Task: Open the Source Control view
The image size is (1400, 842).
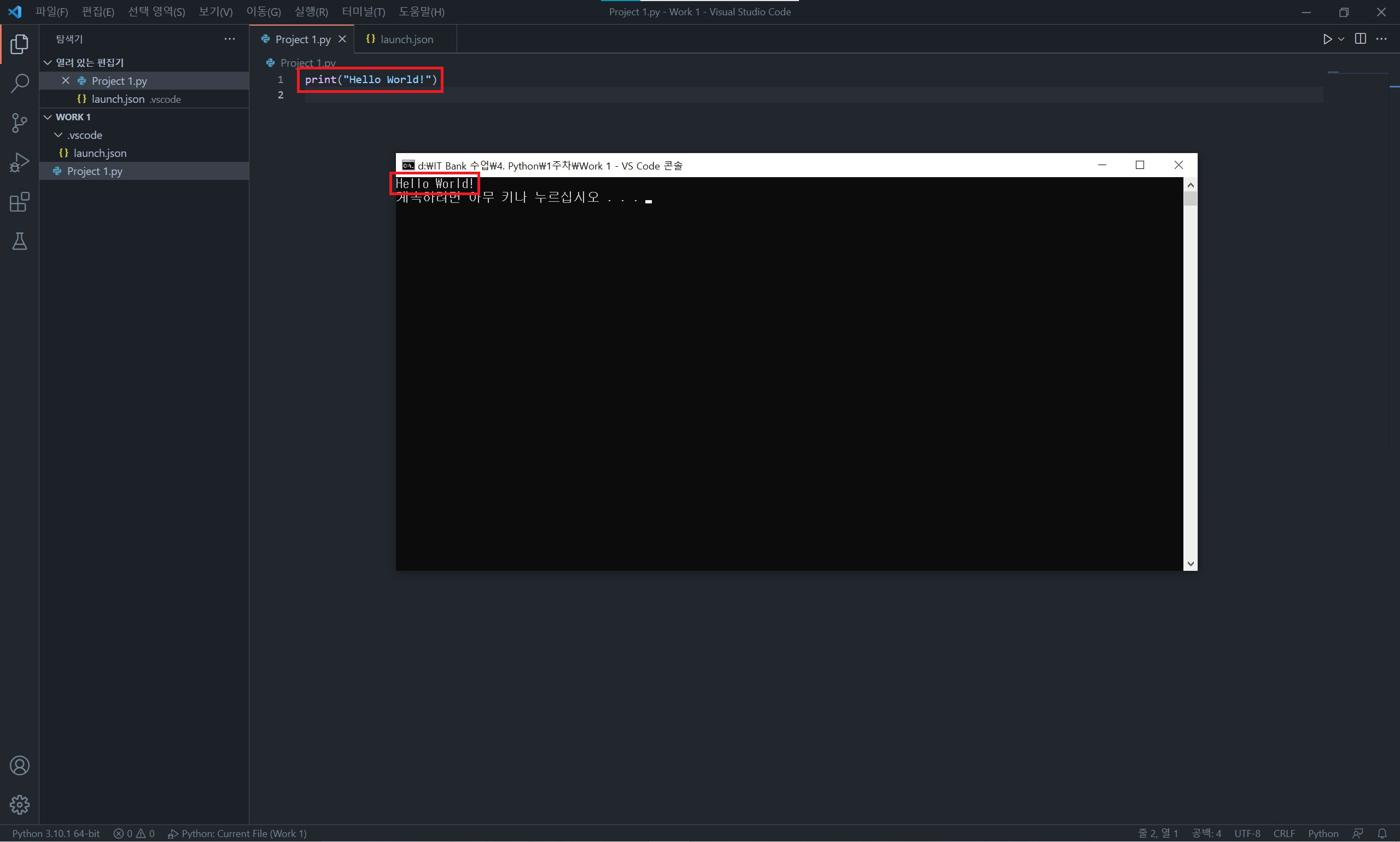Action: 19,122
